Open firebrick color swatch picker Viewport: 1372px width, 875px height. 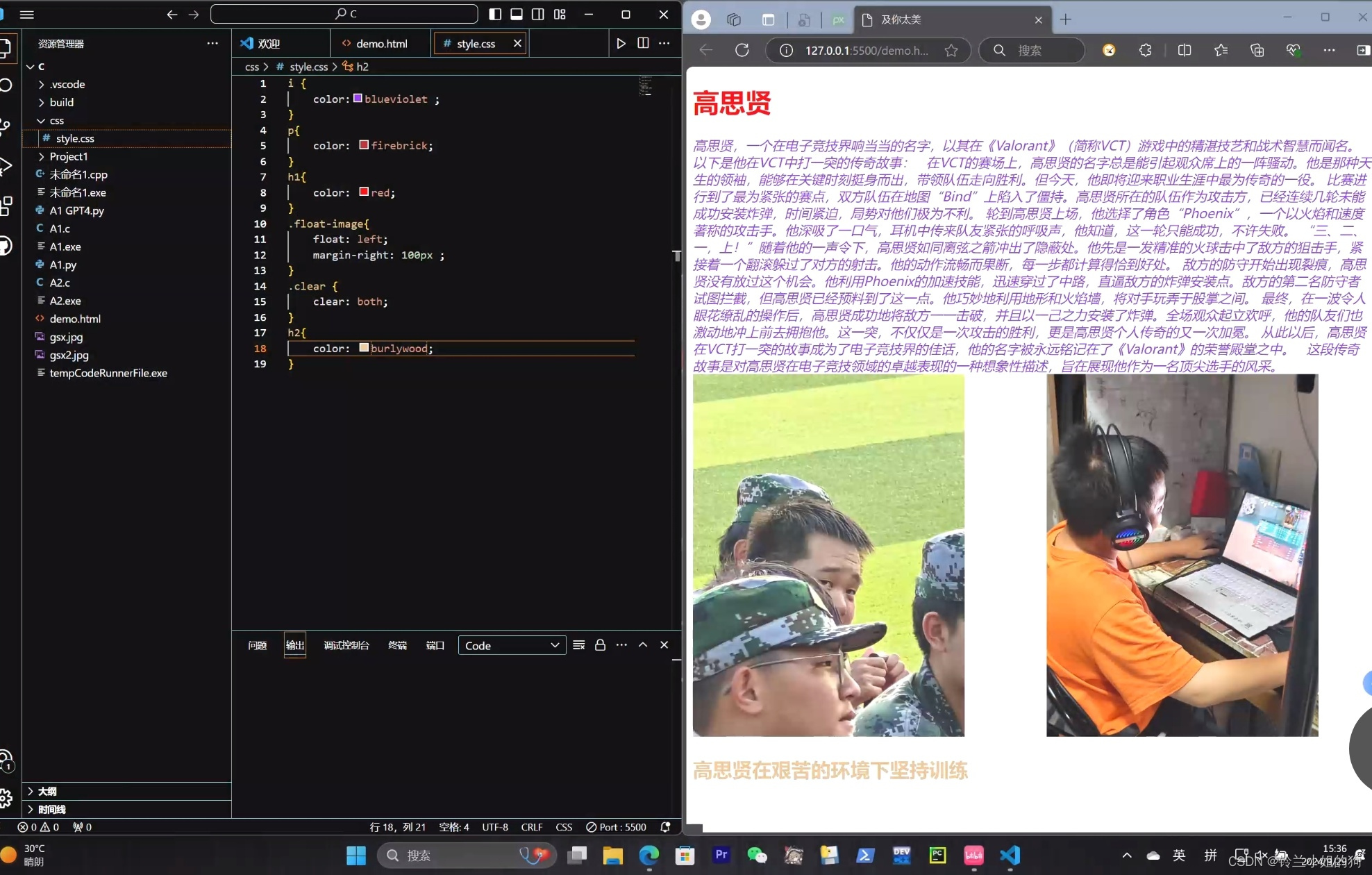click(364, 144)
